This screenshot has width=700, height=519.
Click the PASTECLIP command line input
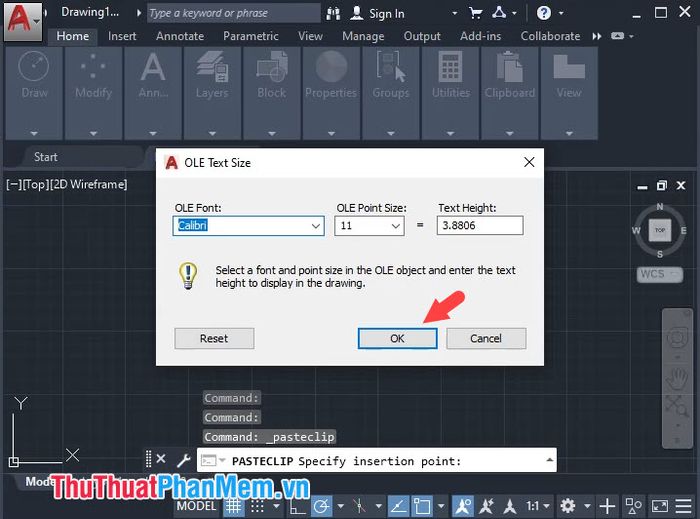point(376,460)
